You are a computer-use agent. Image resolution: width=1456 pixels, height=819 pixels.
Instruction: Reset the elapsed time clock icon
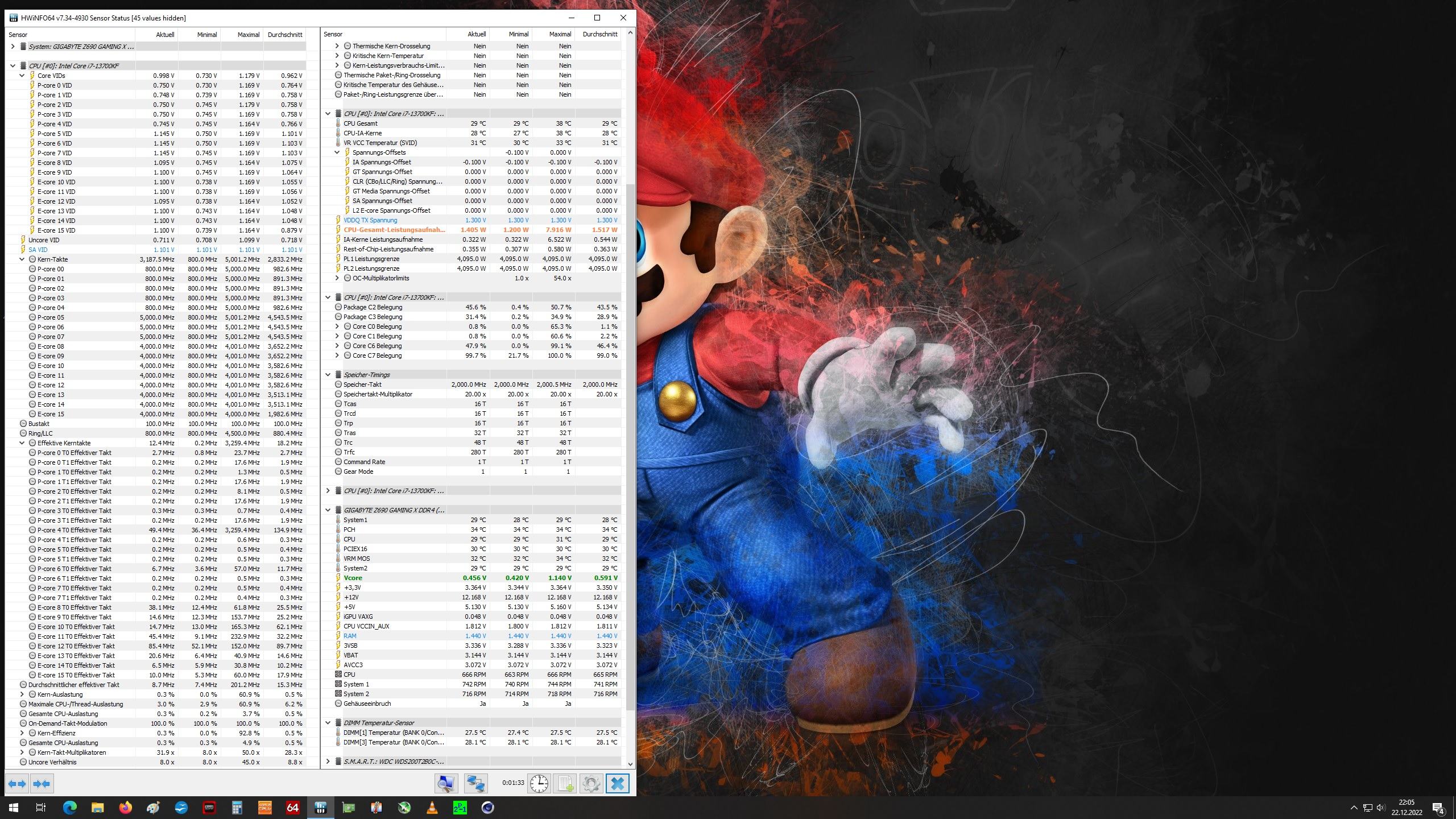[539, 784]
